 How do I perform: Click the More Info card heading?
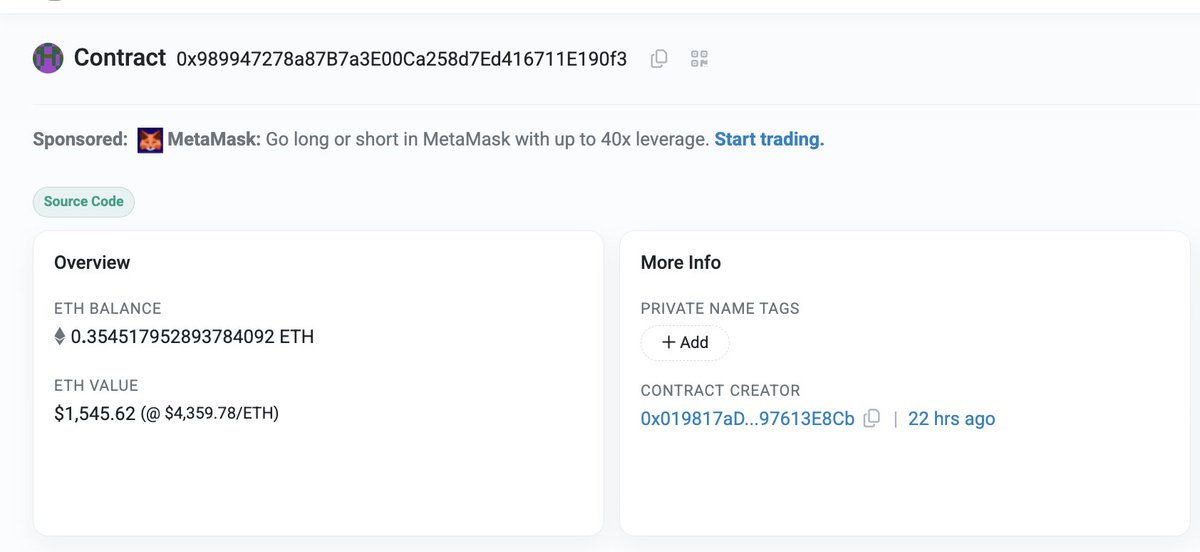[681, 262]
